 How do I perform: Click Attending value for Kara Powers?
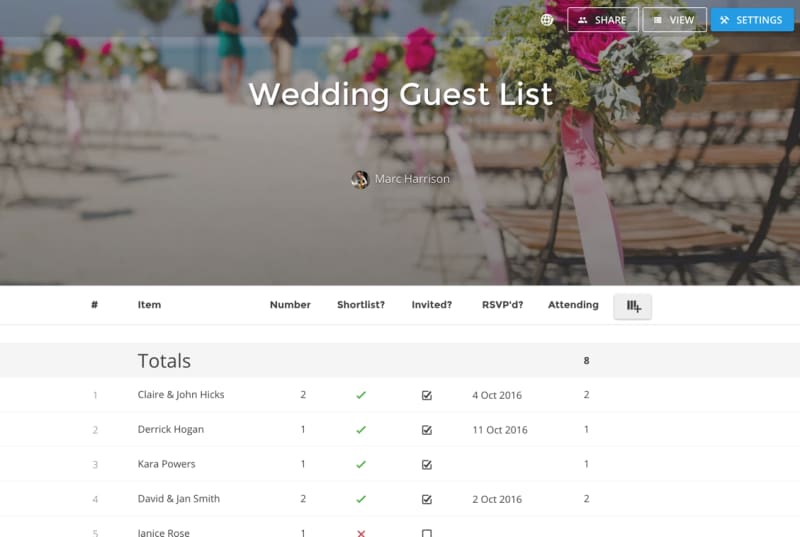[x=586, y=464]
